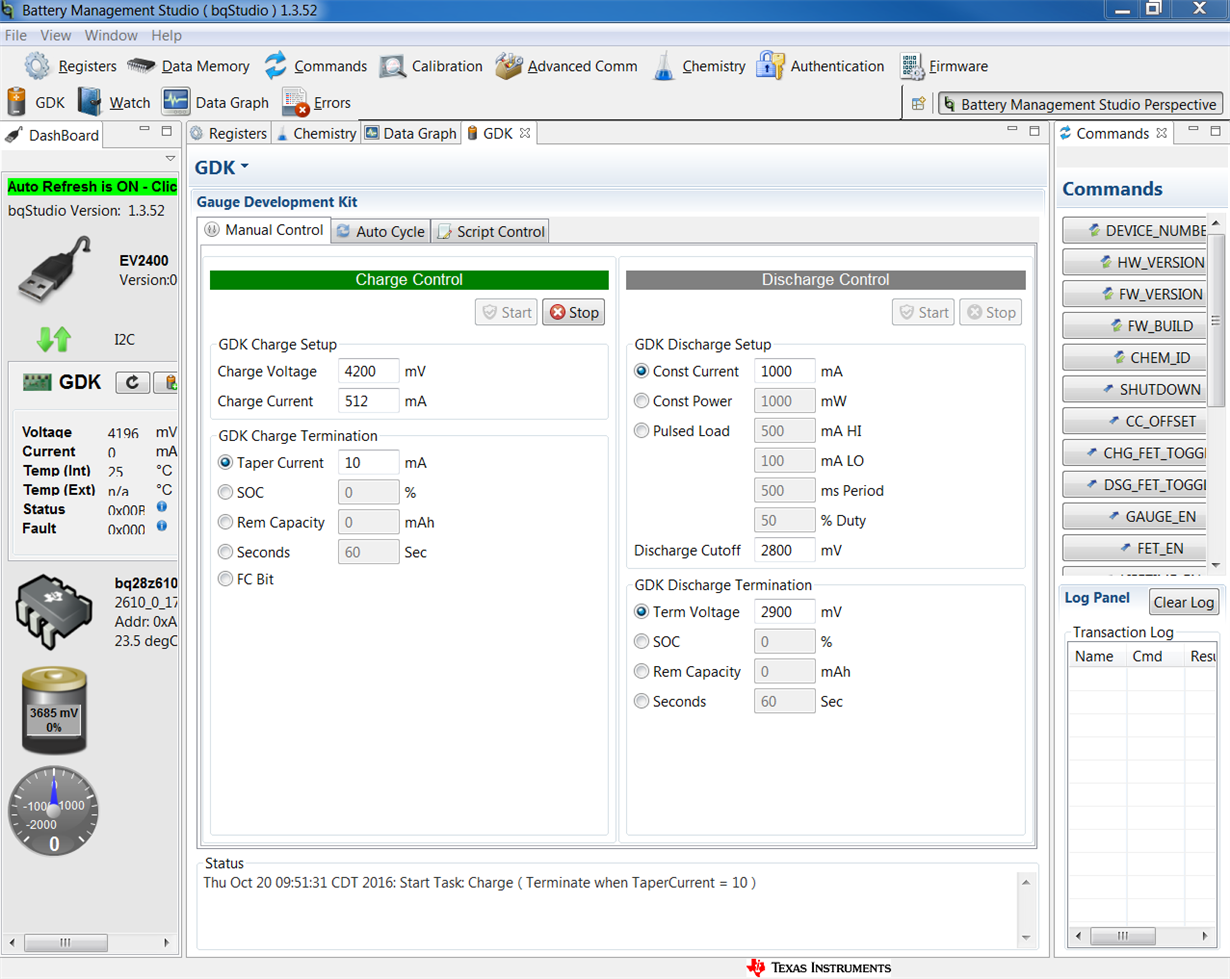Image resolution: width=1230 pixels, height=979 pixels.
Task: Open the Chemistry flask tool
Action: click(x=699, y=66)
